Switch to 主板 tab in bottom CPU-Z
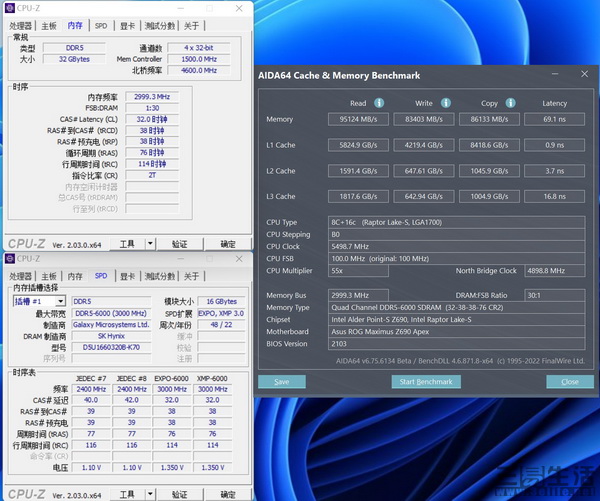The width and height of the screenshot is (600, 501). (49, 276)
